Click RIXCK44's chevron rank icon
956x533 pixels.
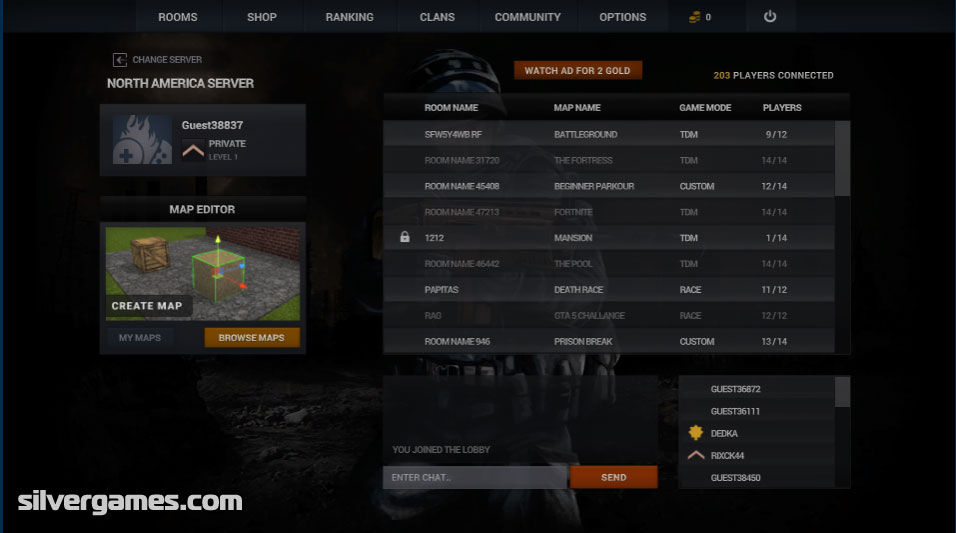click(x=696, y=456)
